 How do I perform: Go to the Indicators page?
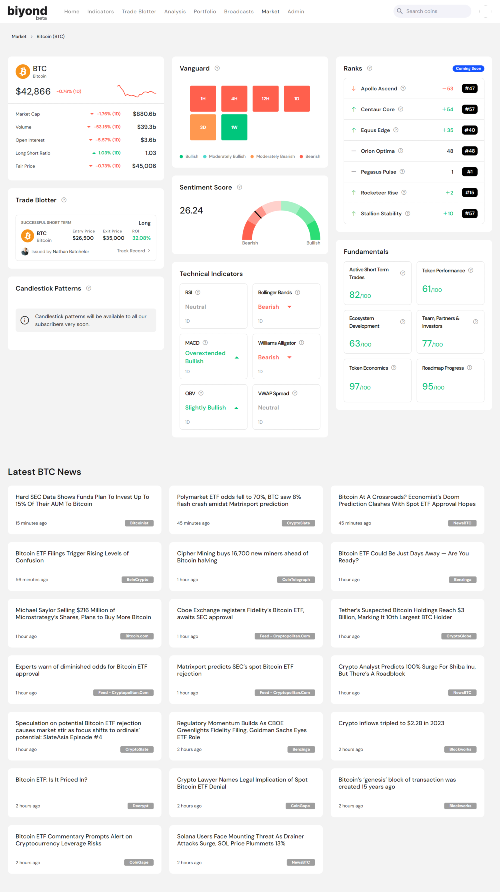tap(101, 11)
